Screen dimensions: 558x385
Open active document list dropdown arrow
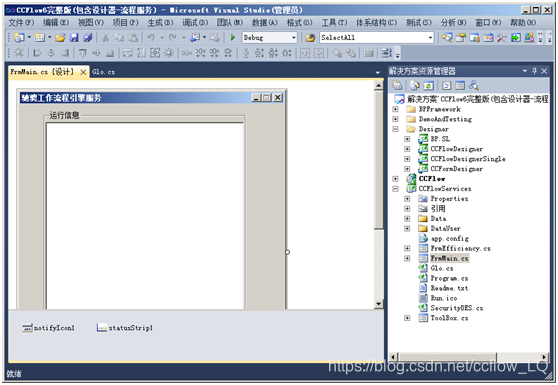[x=378, y=72]
